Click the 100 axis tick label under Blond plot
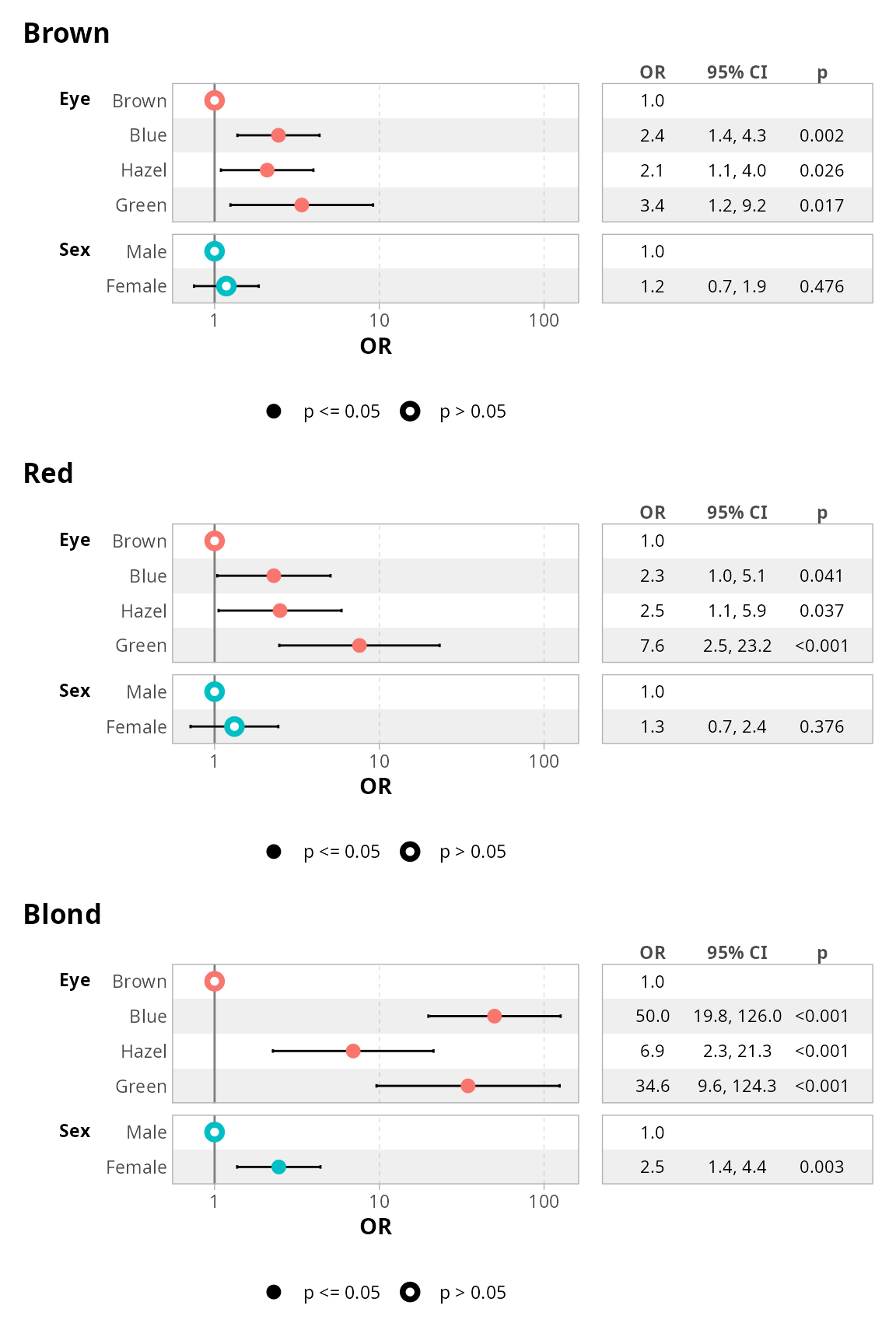Screen dimensions: 896x1344 pyautogui.click(x=544, y=1202)
